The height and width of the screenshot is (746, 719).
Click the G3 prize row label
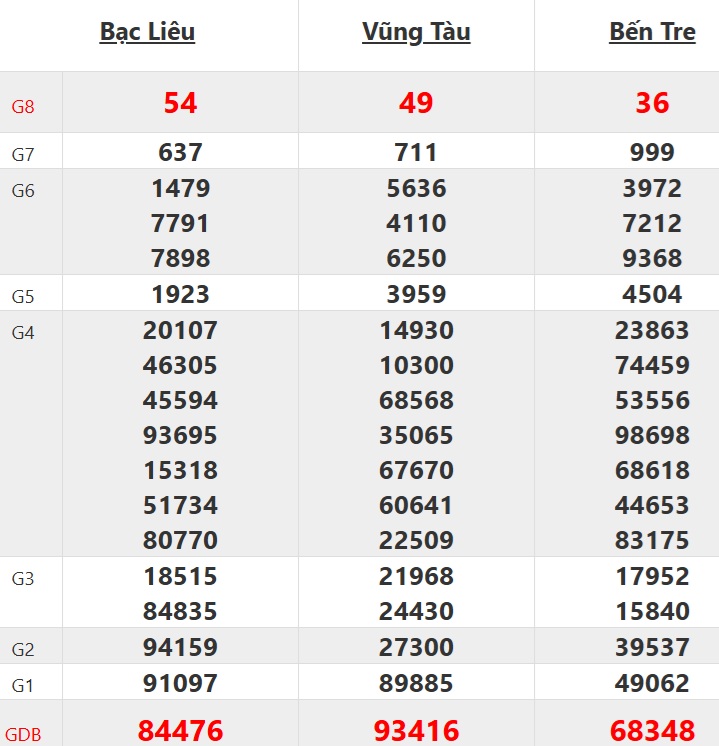coord(23,579)
